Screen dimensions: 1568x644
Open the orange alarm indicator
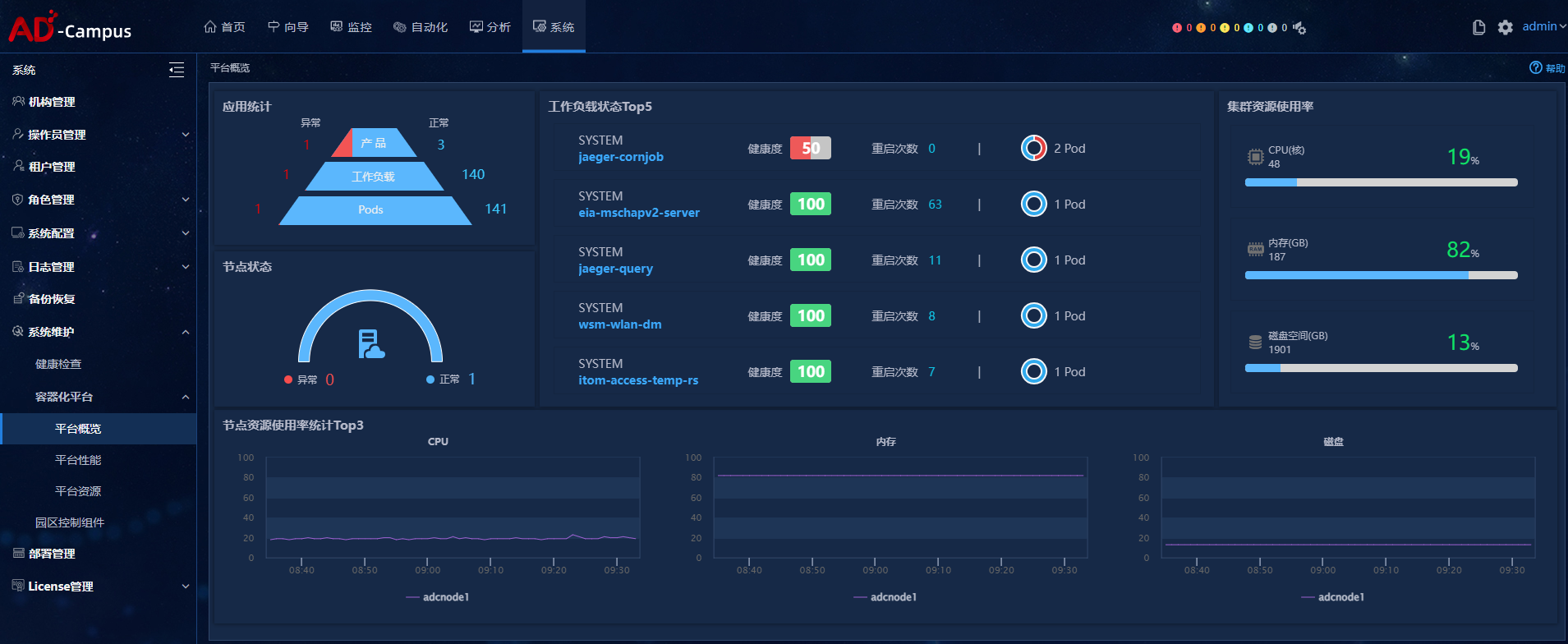[1201, 28]
